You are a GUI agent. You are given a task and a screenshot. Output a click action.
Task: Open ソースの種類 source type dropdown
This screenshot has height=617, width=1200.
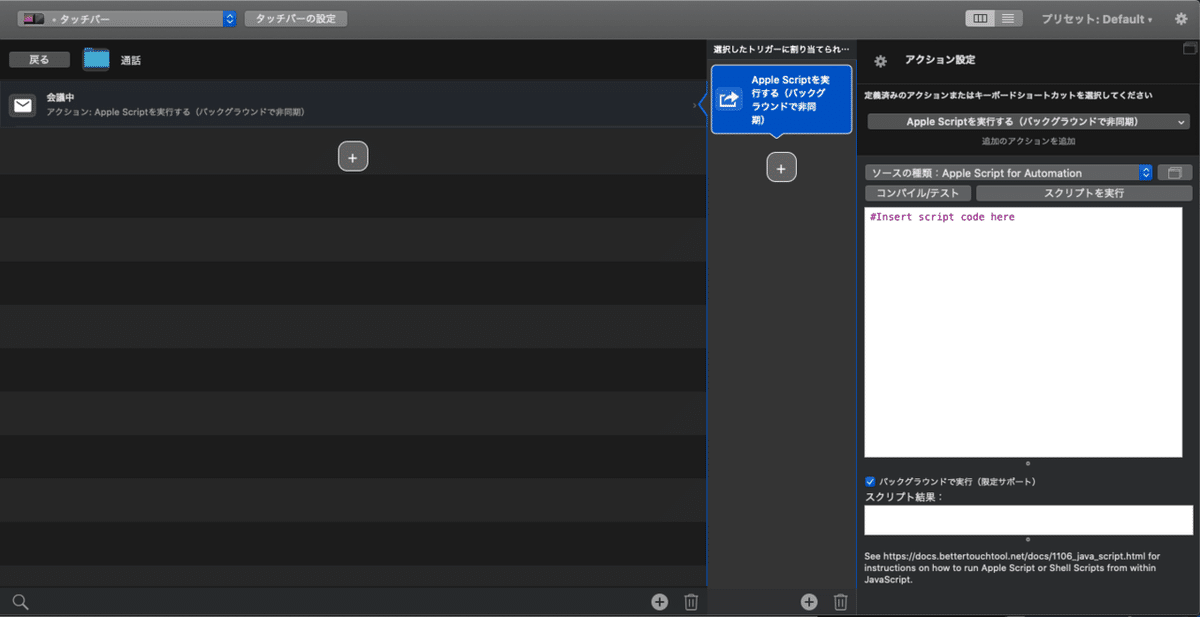(1009, 173)
